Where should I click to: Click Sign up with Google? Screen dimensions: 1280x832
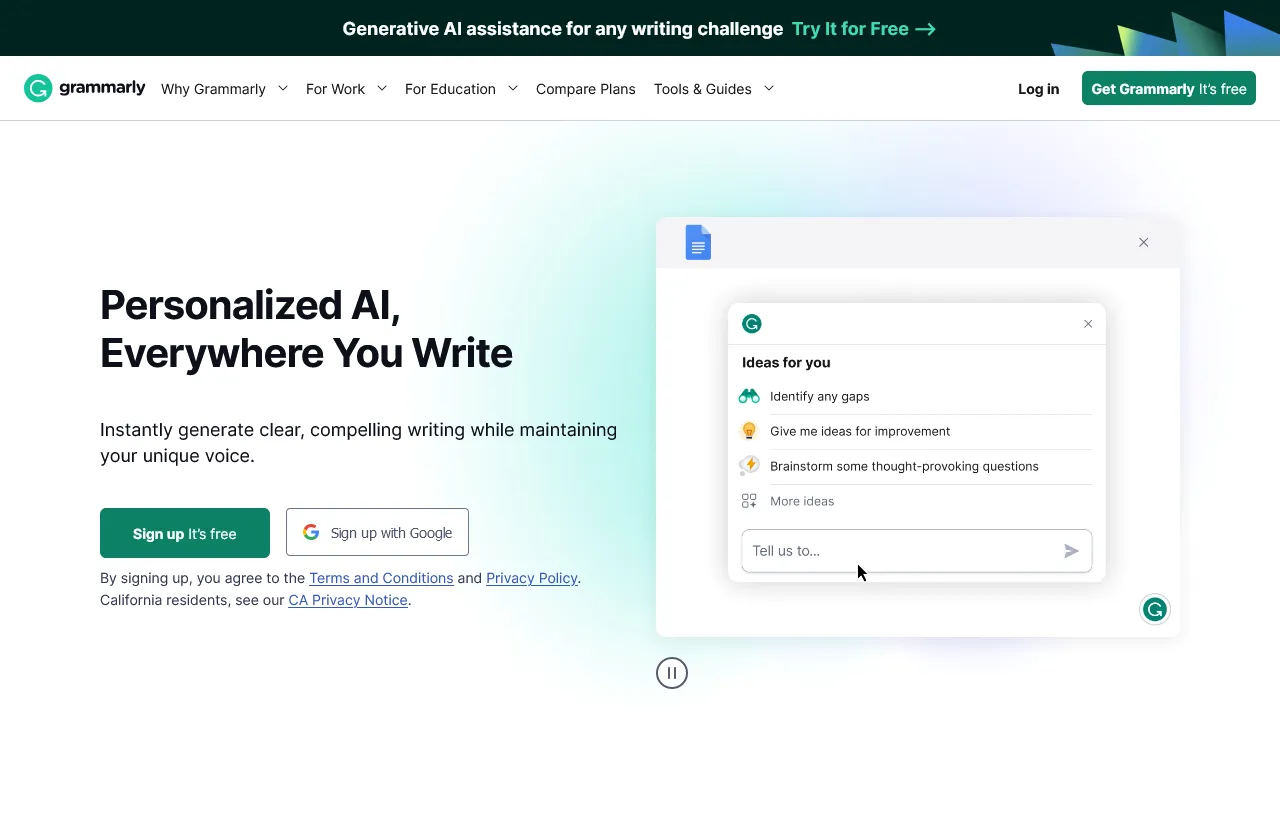(377, 532)
